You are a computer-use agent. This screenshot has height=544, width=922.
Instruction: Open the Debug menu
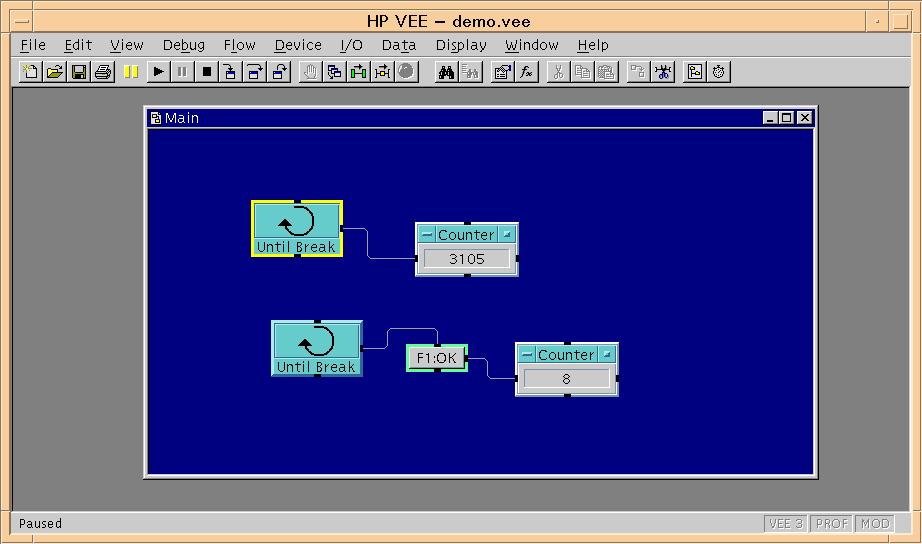click(x=183, y=45)
